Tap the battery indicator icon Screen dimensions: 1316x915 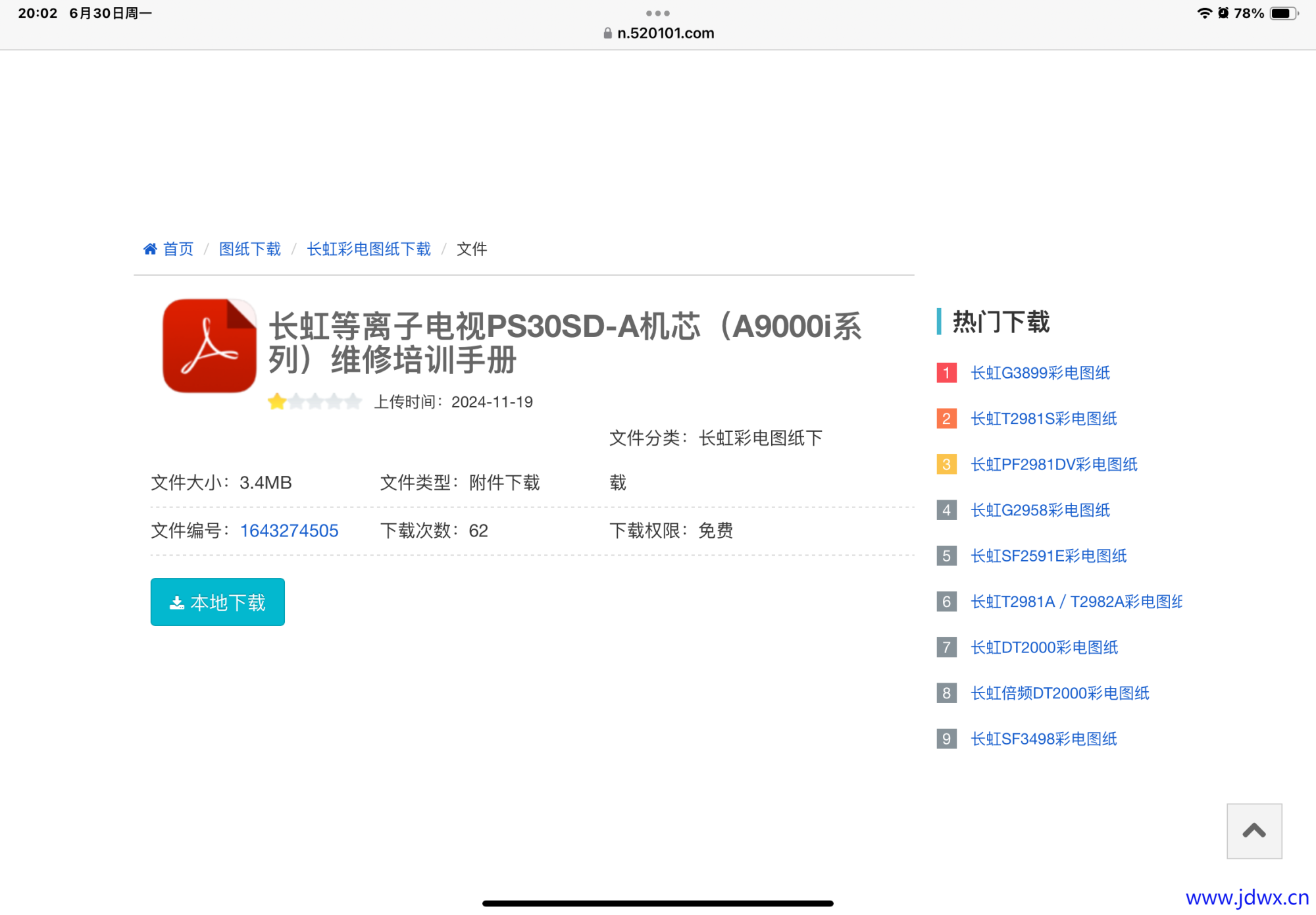point(1284,13)
